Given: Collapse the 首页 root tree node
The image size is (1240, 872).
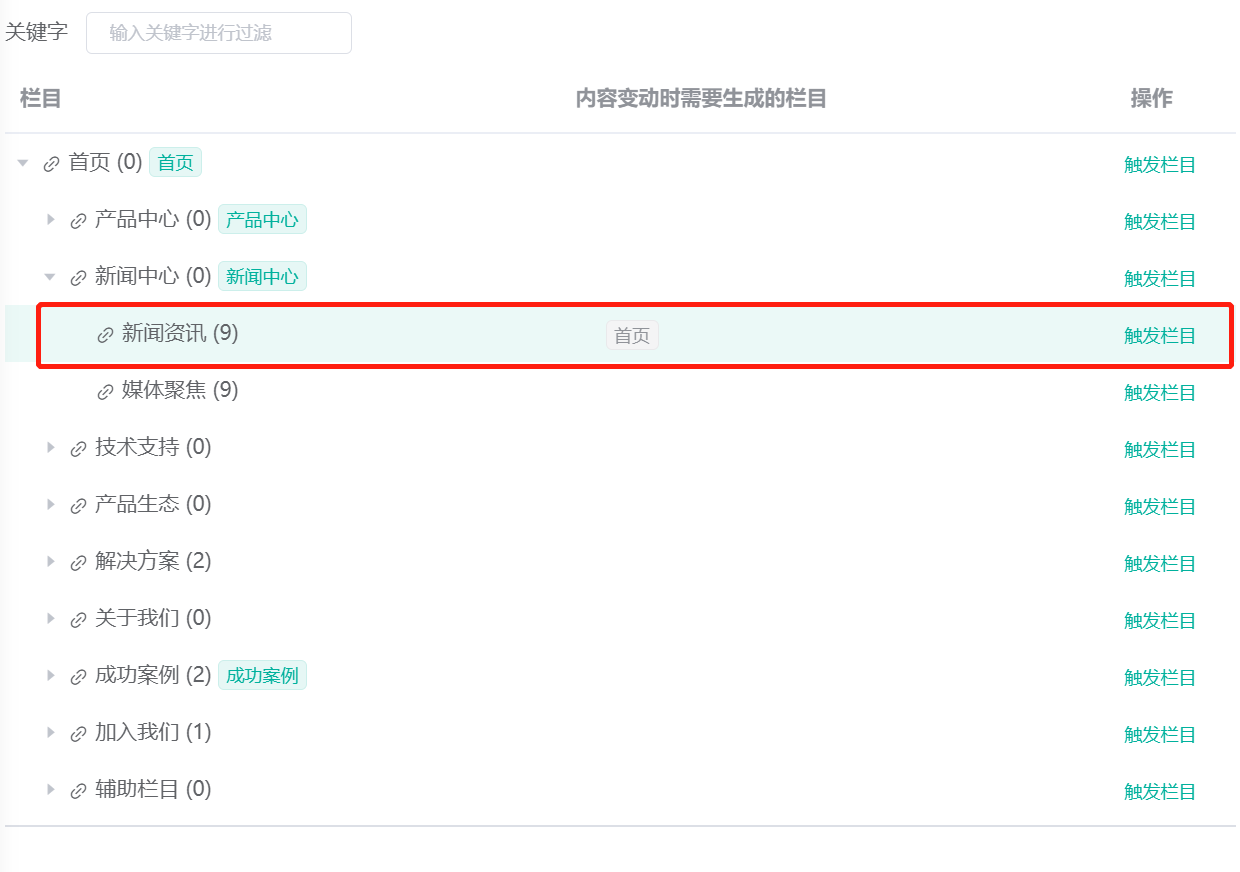Looking at the screenshot, I should click(23, 162).
